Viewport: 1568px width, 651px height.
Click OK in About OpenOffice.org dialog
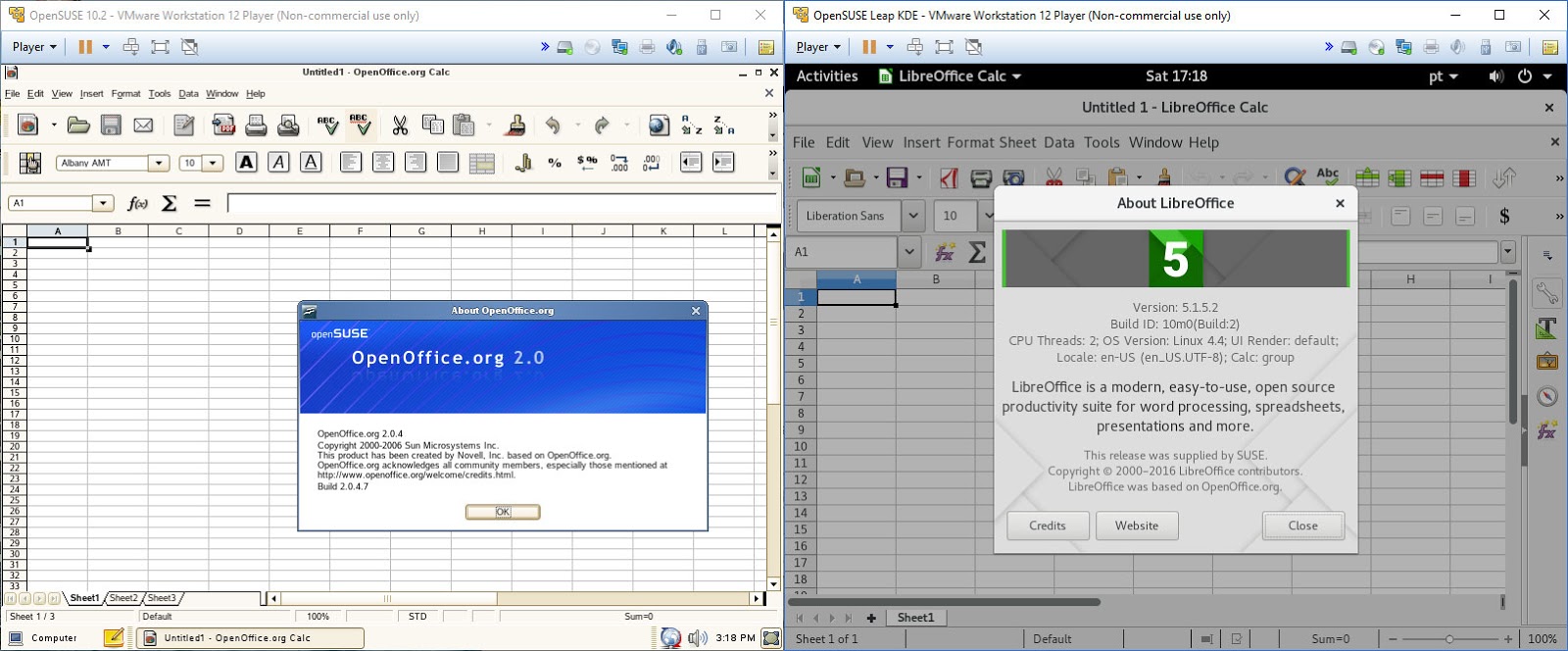pos(503,512)
